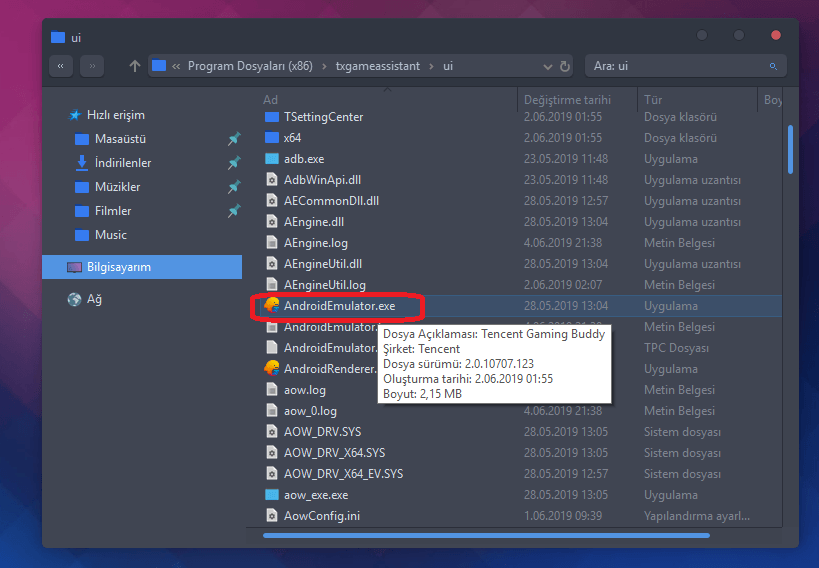Open Hızlı erişim in sidebar
This screenshot has width=819, height=568.
click(x=115, y=115)
